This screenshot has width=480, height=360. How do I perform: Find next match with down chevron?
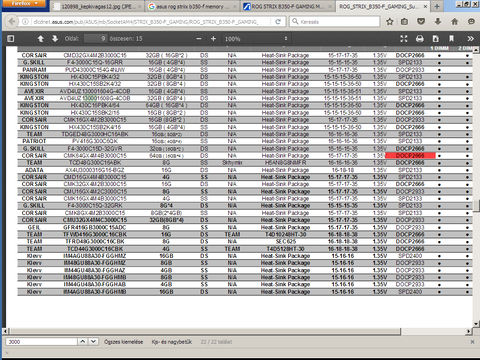94,342
